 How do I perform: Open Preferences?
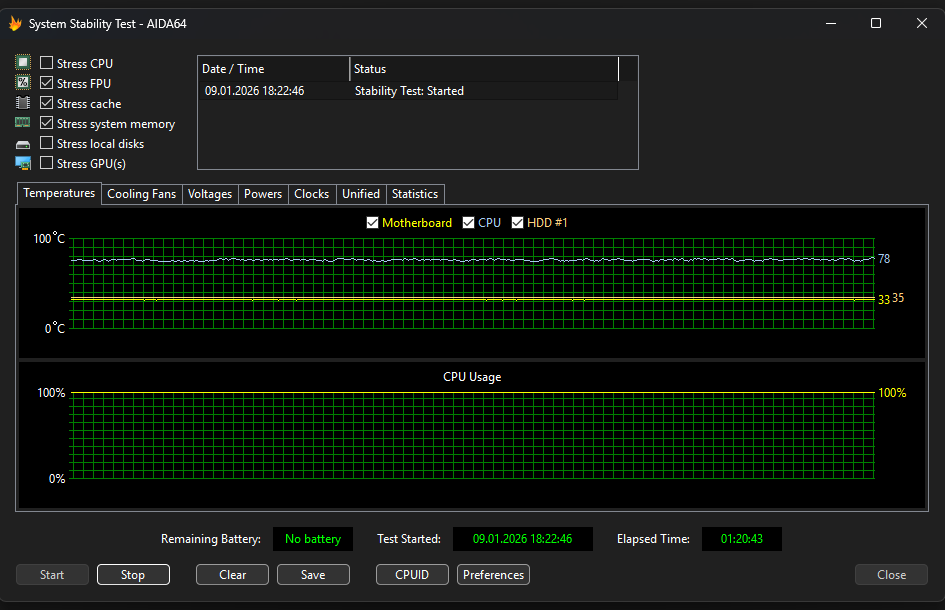[x=493, y=574]
